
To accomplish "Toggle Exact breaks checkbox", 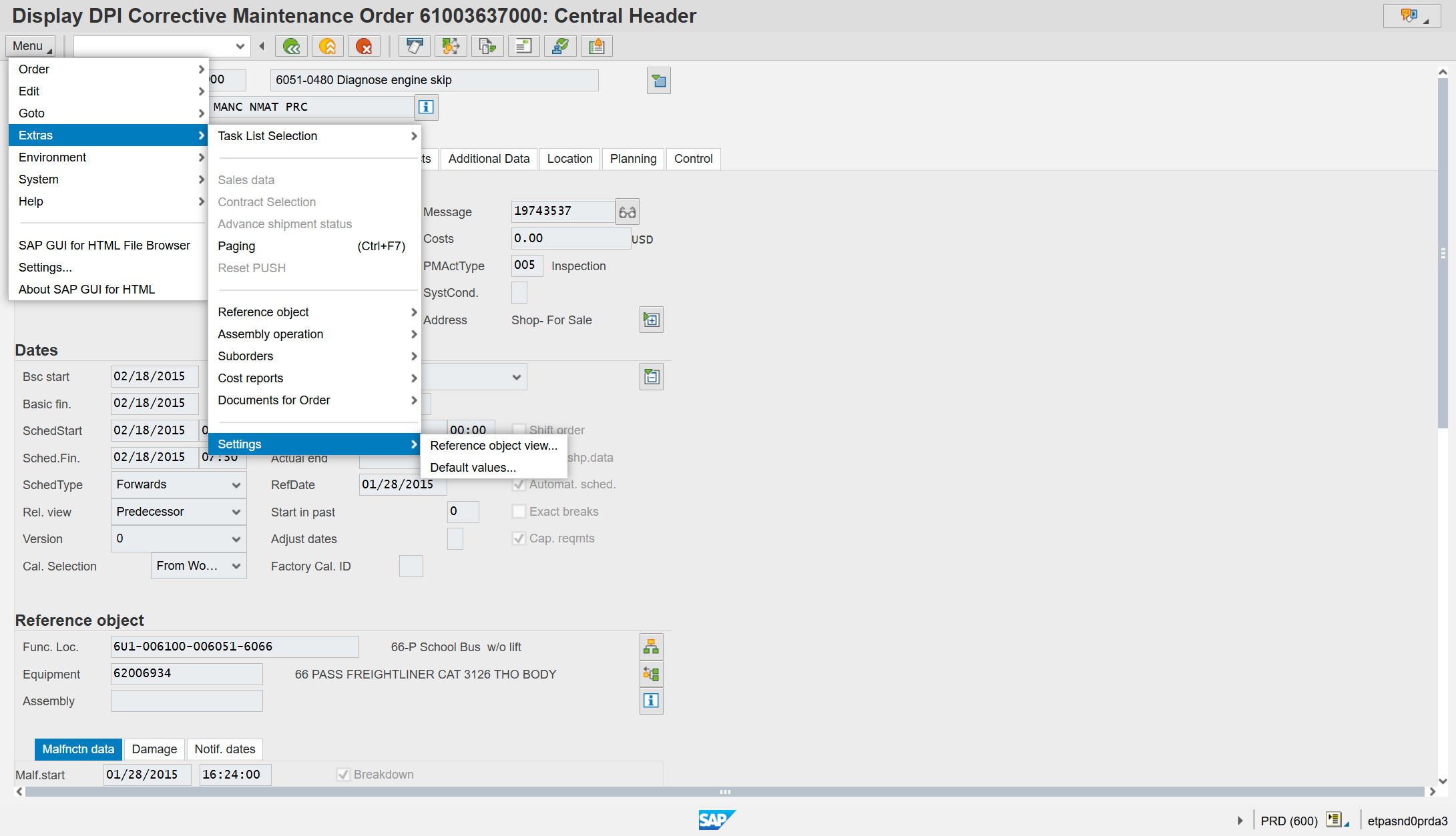I will (519, 512).
